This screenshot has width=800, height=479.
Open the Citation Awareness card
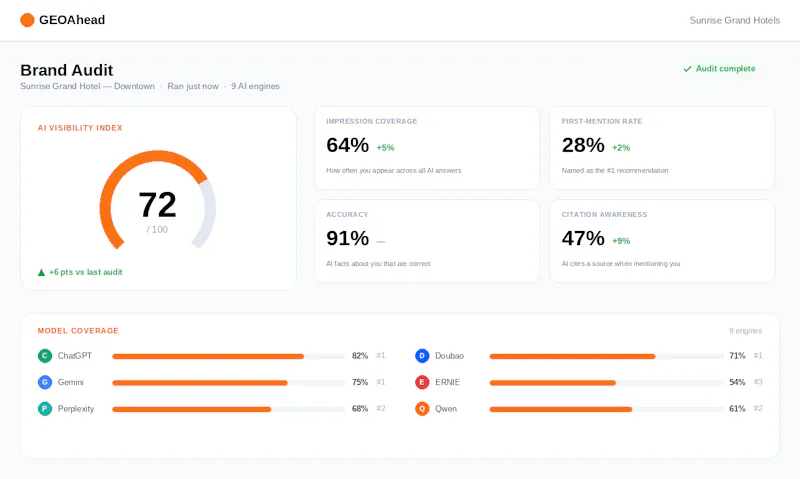[x=662, y=241]
